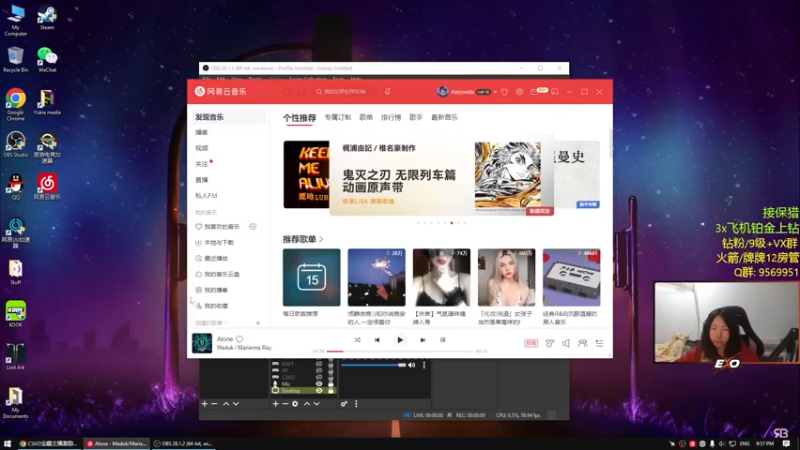This screenshot has height=450, width=800.
Task: Switch to 歌手 tab
Action: point(416,117)
